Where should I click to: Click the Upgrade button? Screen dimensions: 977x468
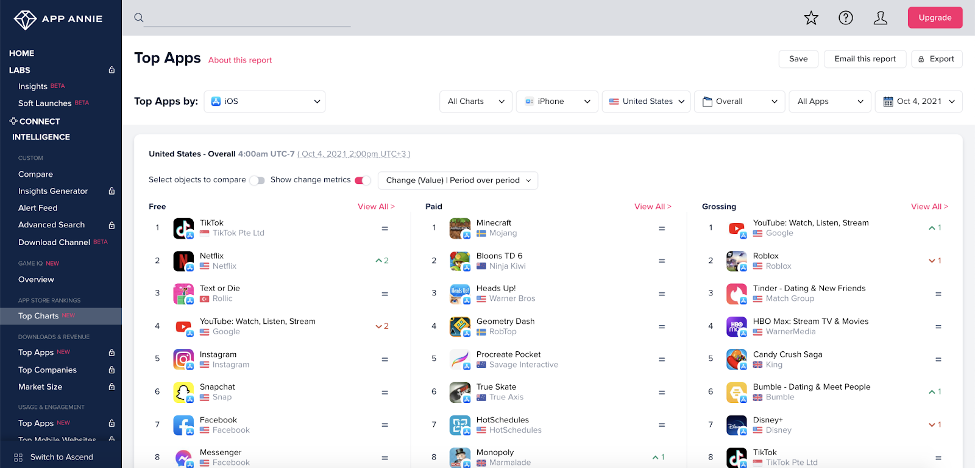tap(935, 17)
